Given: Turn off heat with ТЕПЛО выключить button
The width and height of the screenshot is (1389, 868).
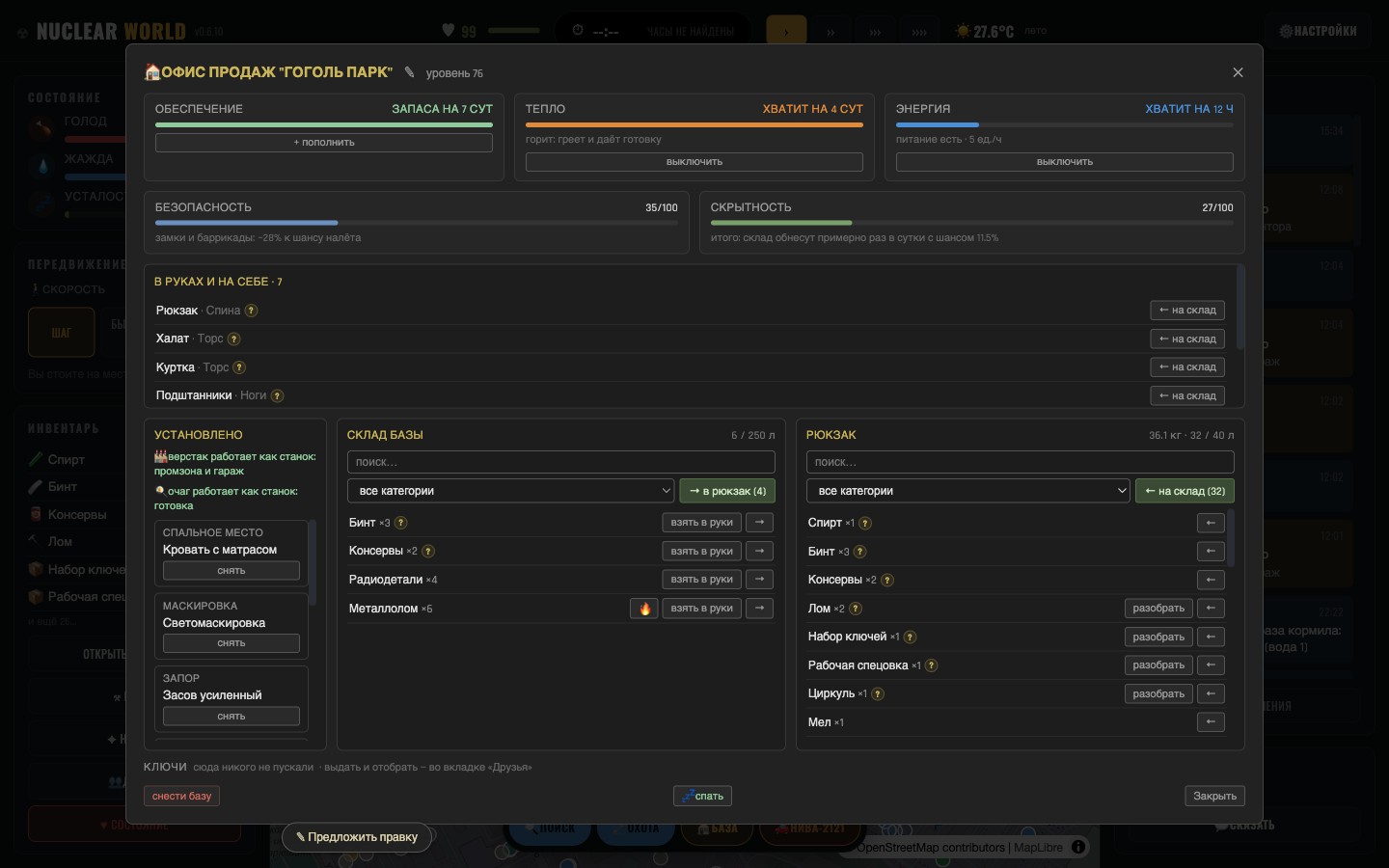Looking at the screenshot, I should point(694,162).
